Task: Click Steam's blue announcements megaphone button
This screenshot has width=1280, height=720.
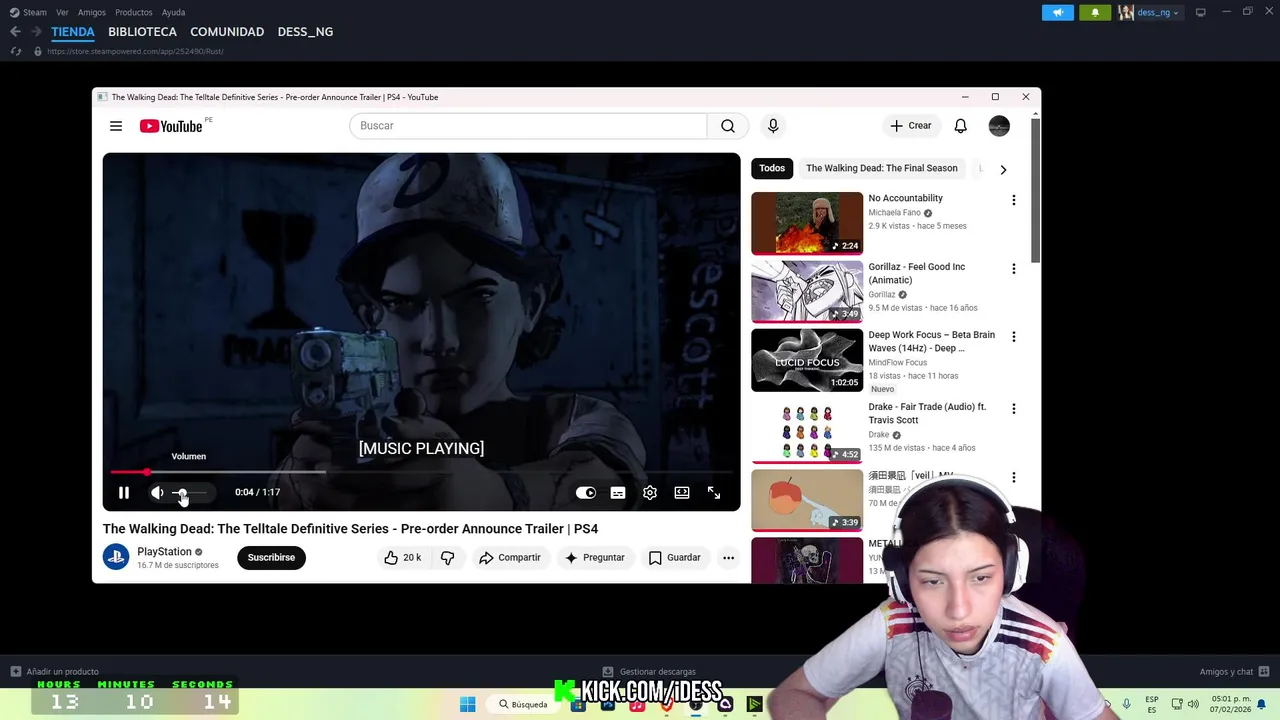Action: (1058, 12)
